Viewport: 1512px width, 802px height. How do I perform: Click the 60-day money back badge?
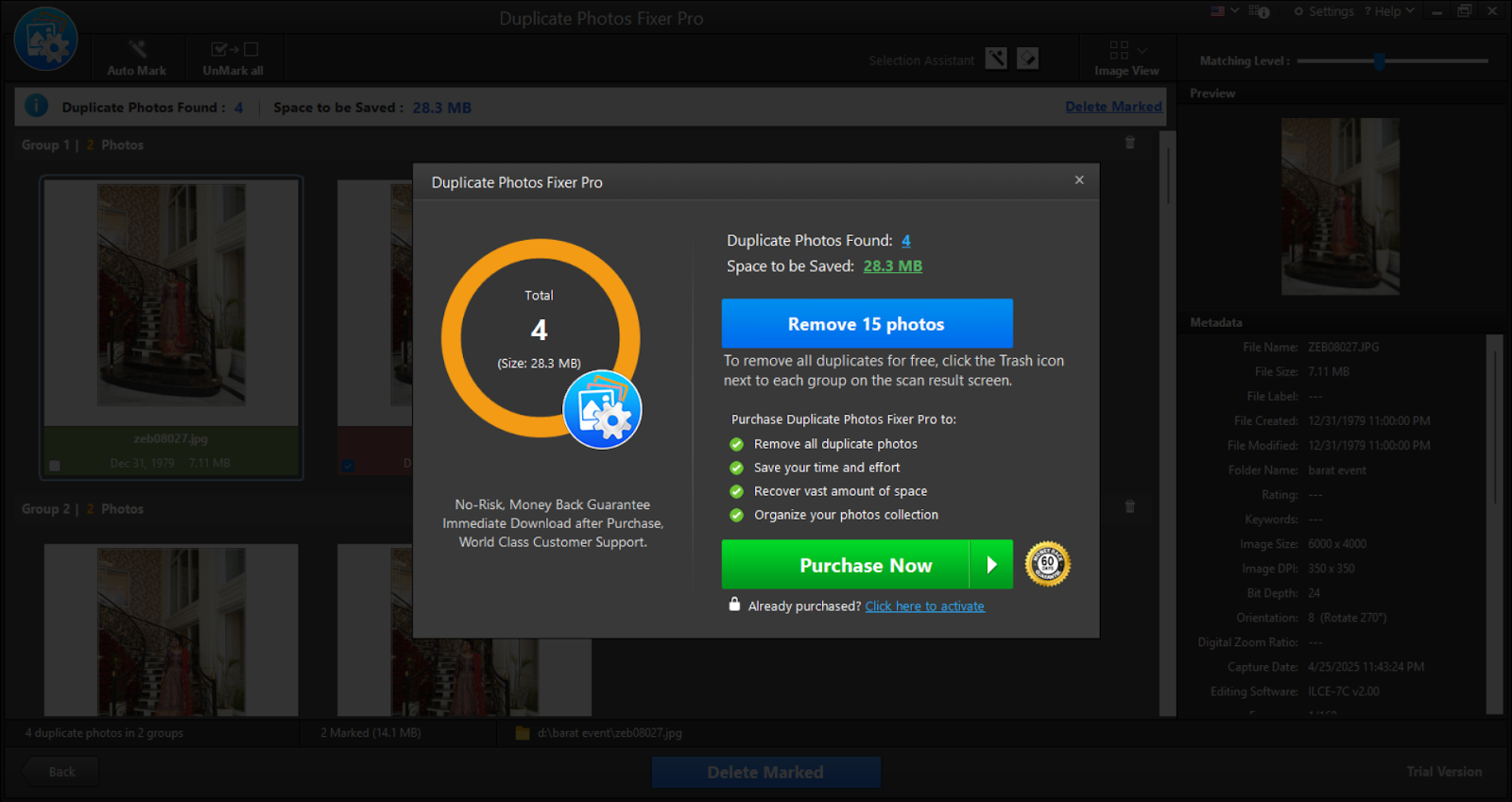tap(1047, 564)
